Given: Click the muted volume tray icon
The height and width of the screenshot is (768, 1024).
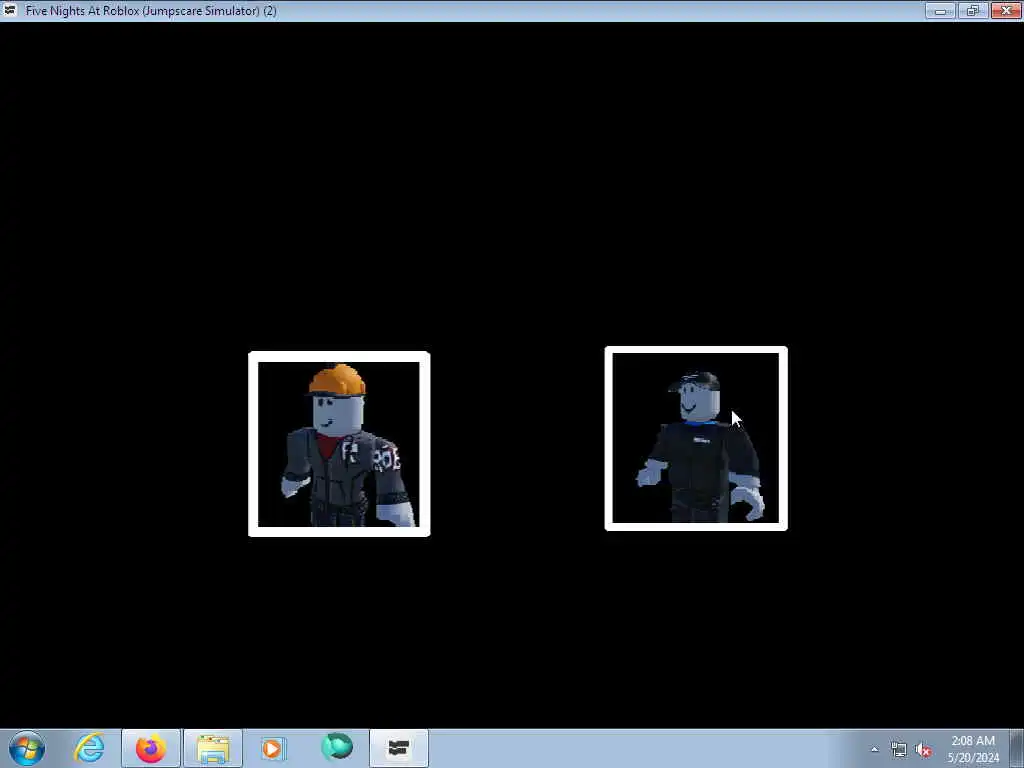Looking at the screenshot, I should [x=923, y=750].
